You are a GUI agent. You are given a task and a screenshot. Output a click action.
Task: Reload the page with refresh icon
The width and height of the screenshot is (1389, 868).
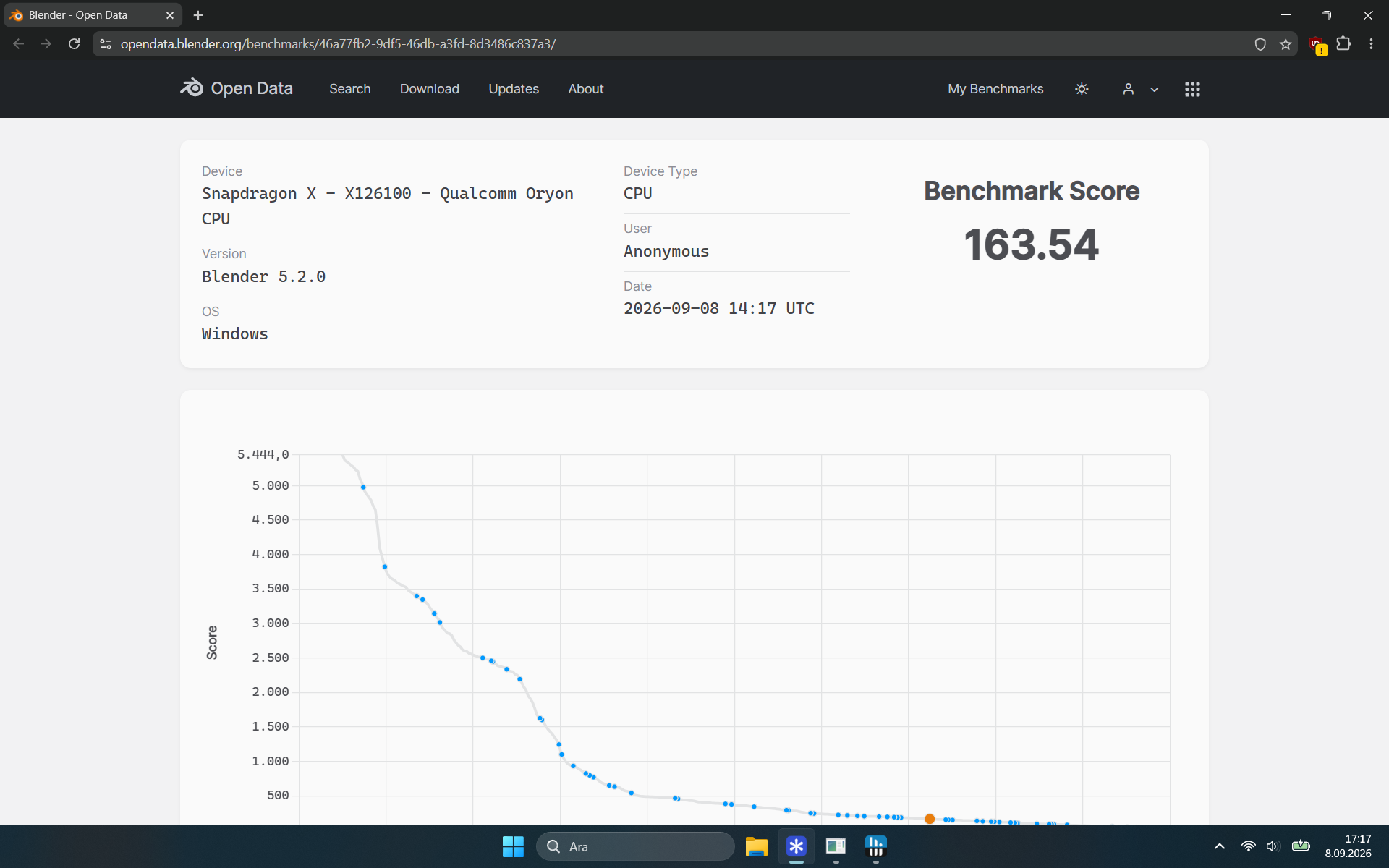click(74, 44)
